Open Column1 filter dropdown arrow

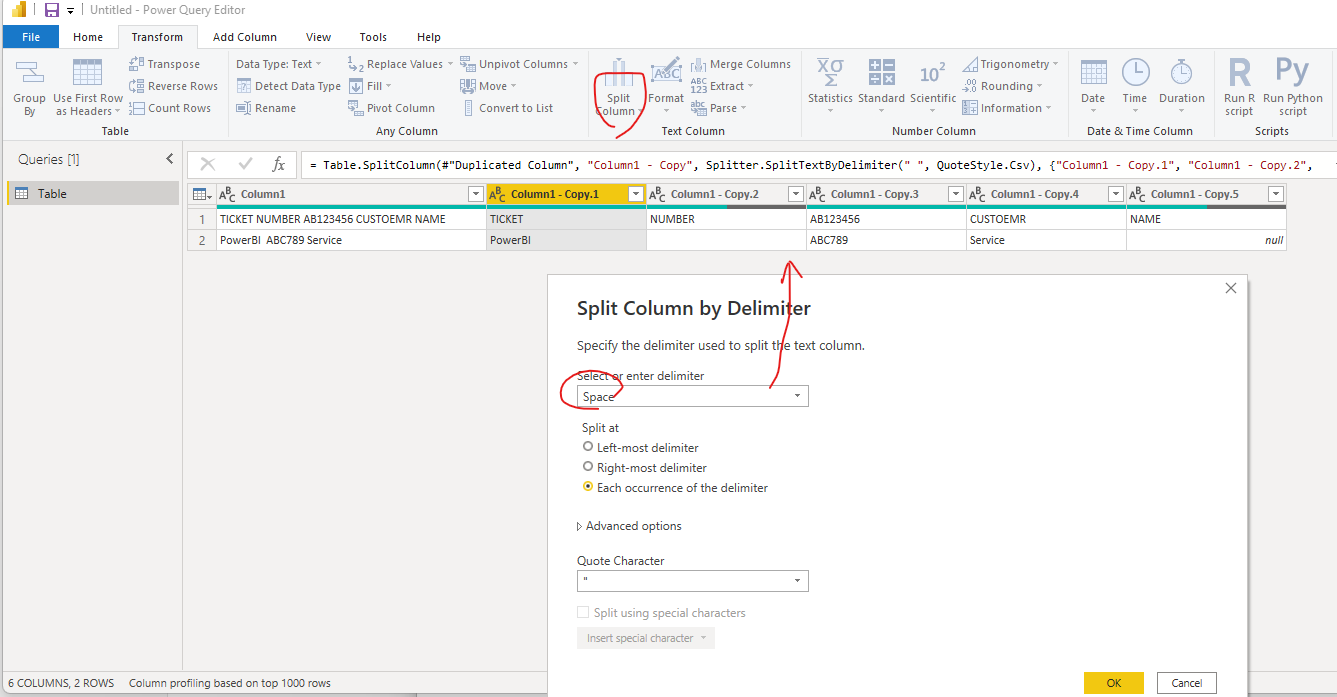(x=476, y=194)
